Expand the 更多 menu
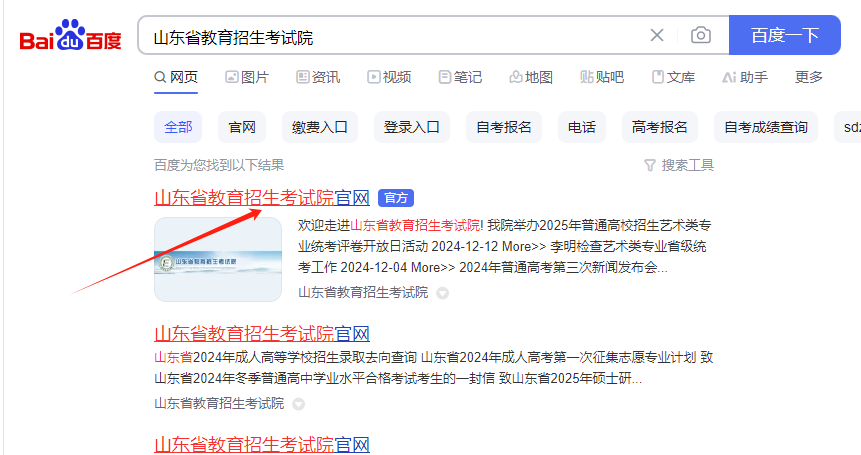 coord(809,77)
